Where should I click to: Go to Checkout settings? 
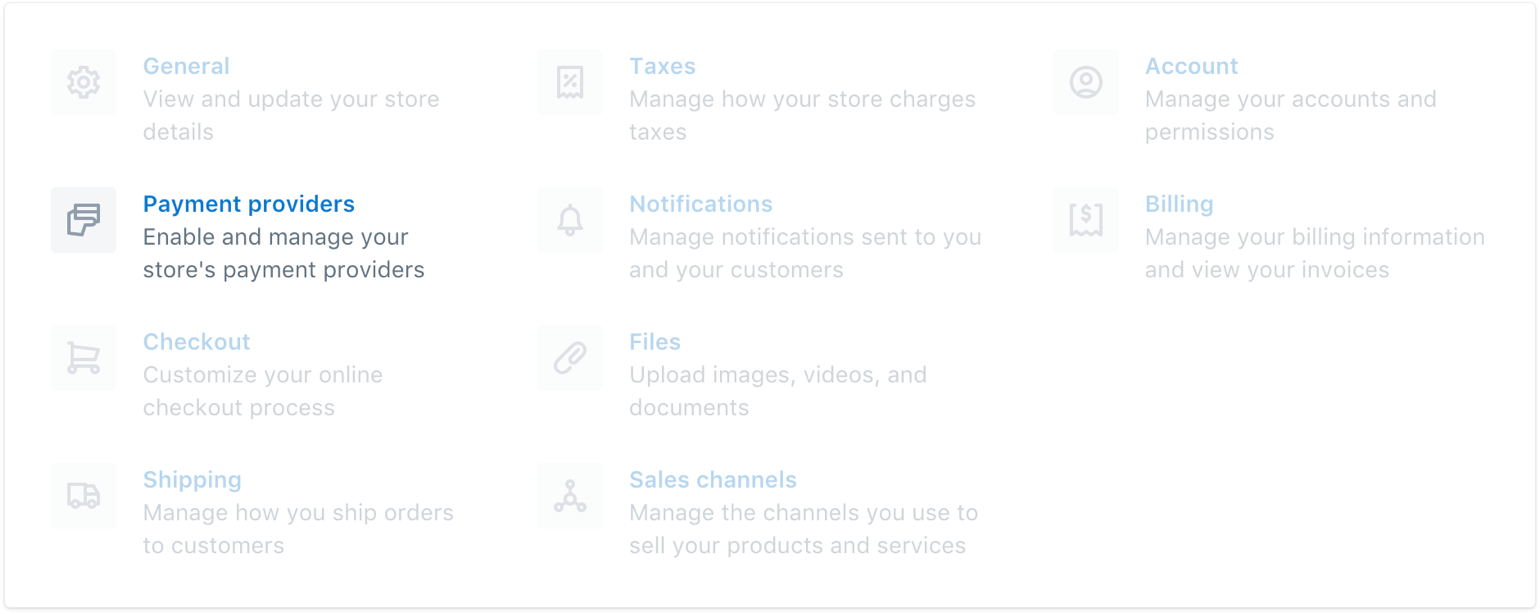[197, 342]
